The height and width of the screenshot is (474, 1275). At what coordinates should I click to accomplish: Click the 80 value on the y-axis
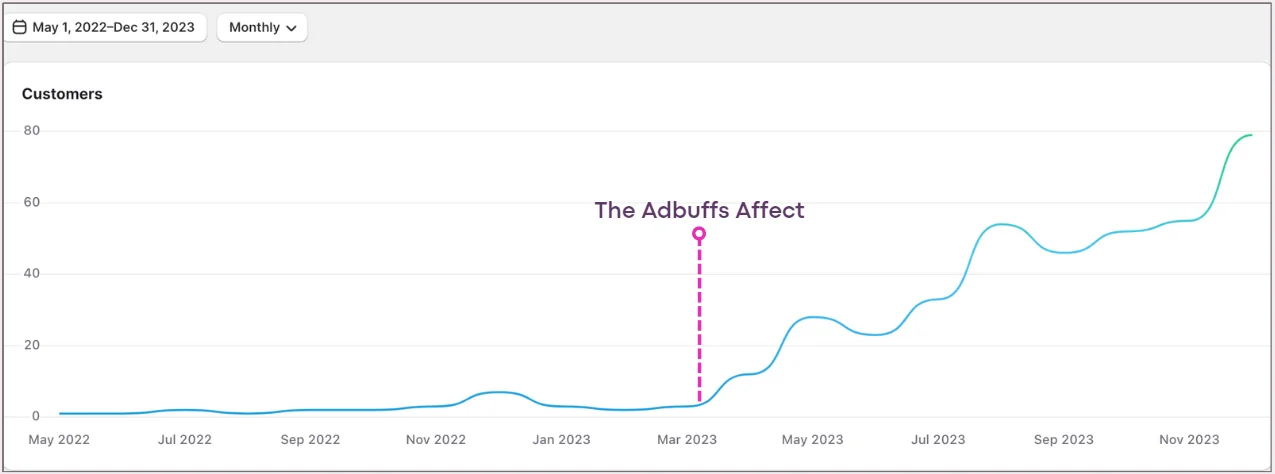[31, 131]
